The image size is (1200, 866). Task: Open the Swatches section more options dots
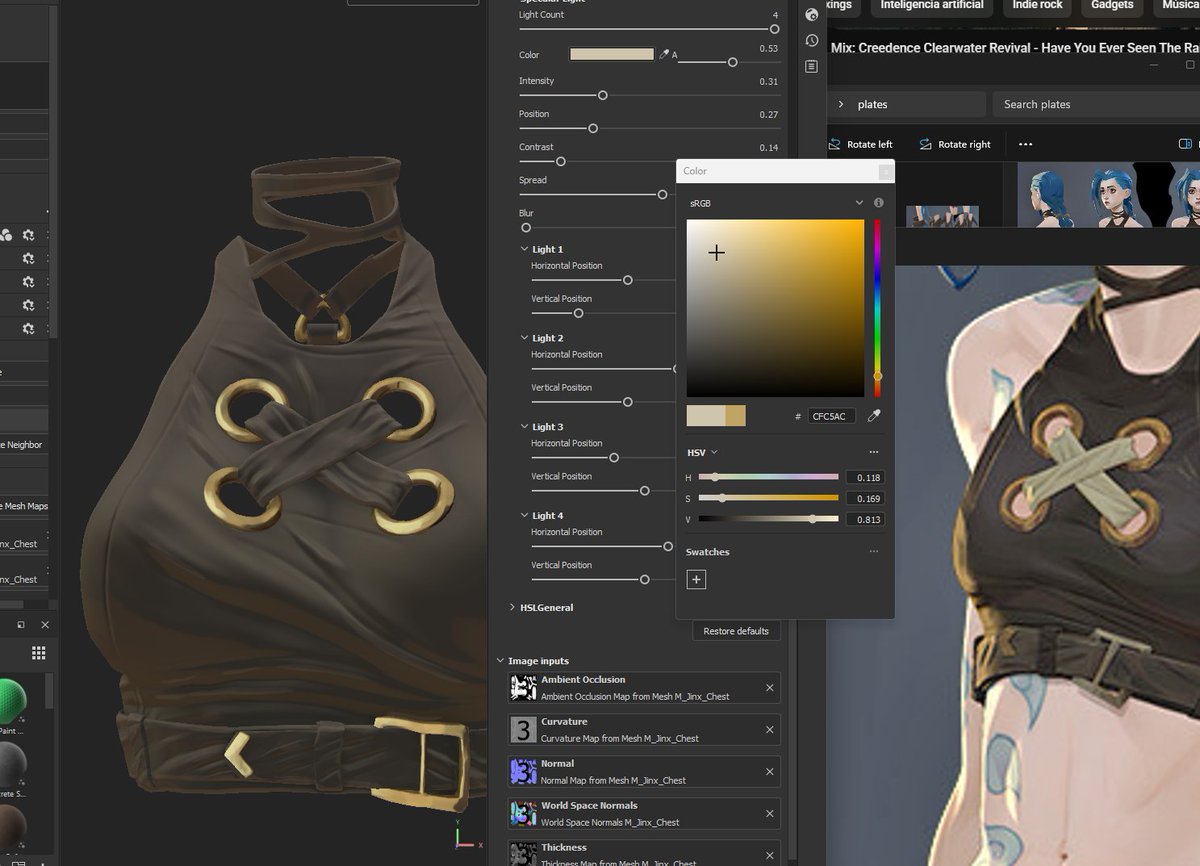click(x=874, y=551)
